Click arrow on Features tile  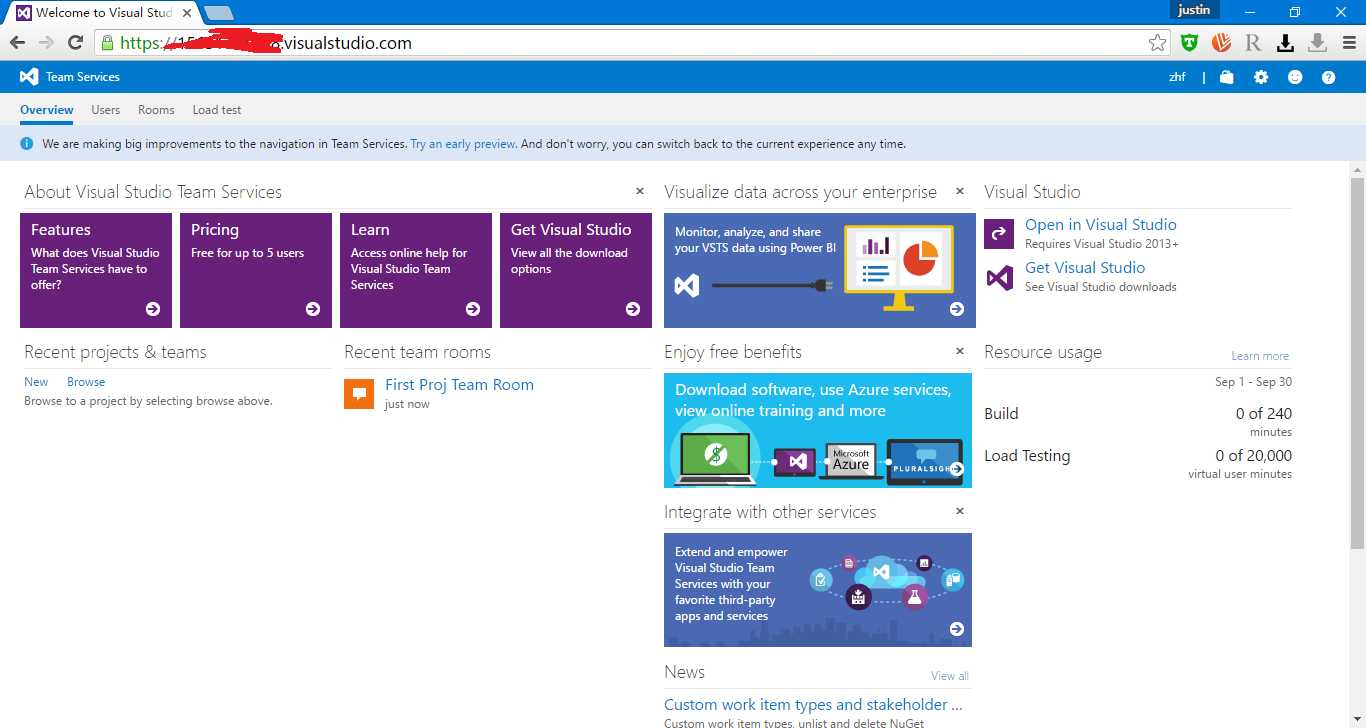[153, 309]
